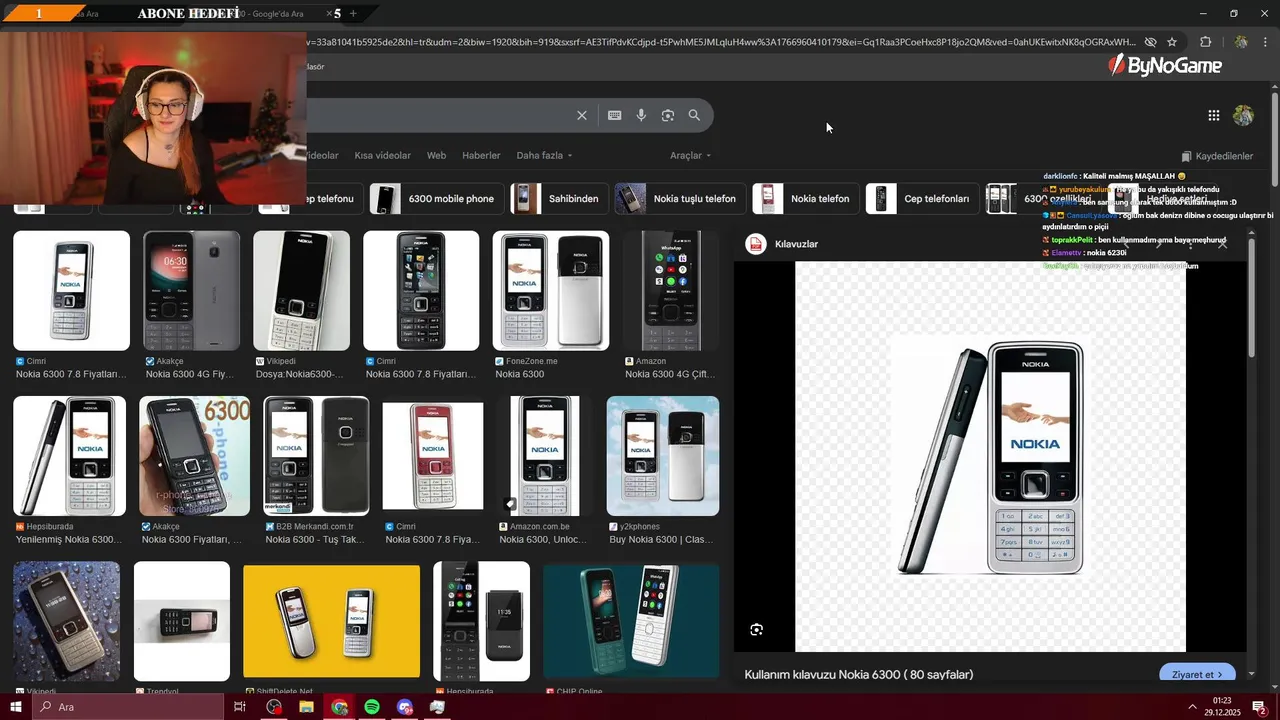Click the page vertical scrollbar
The image size is (1280, 720).
tap(1275, 140)
